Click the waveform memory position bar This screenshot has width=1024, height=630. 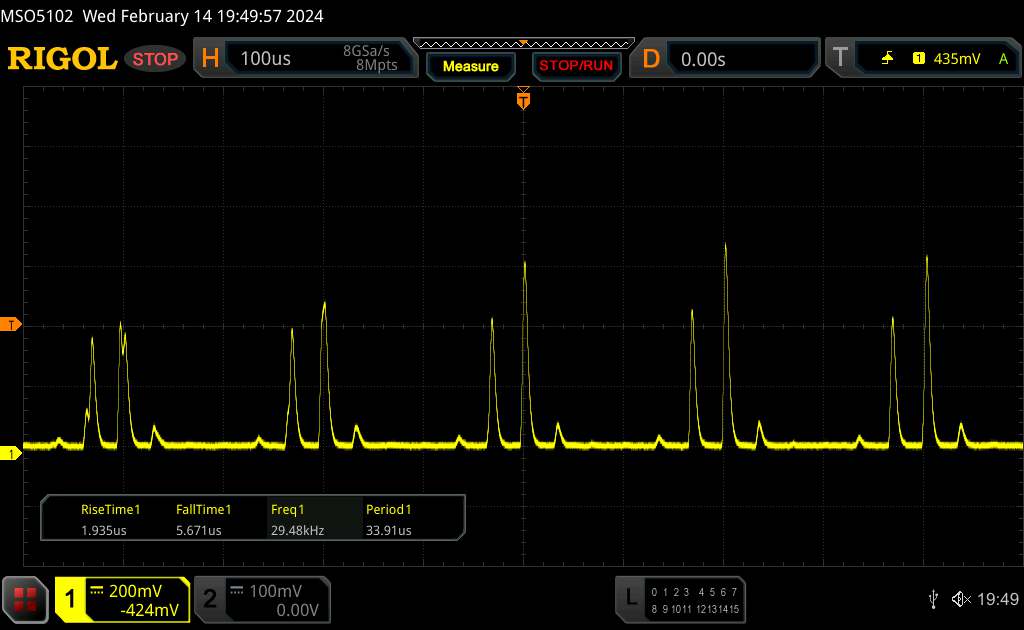(x=524, y=44)
